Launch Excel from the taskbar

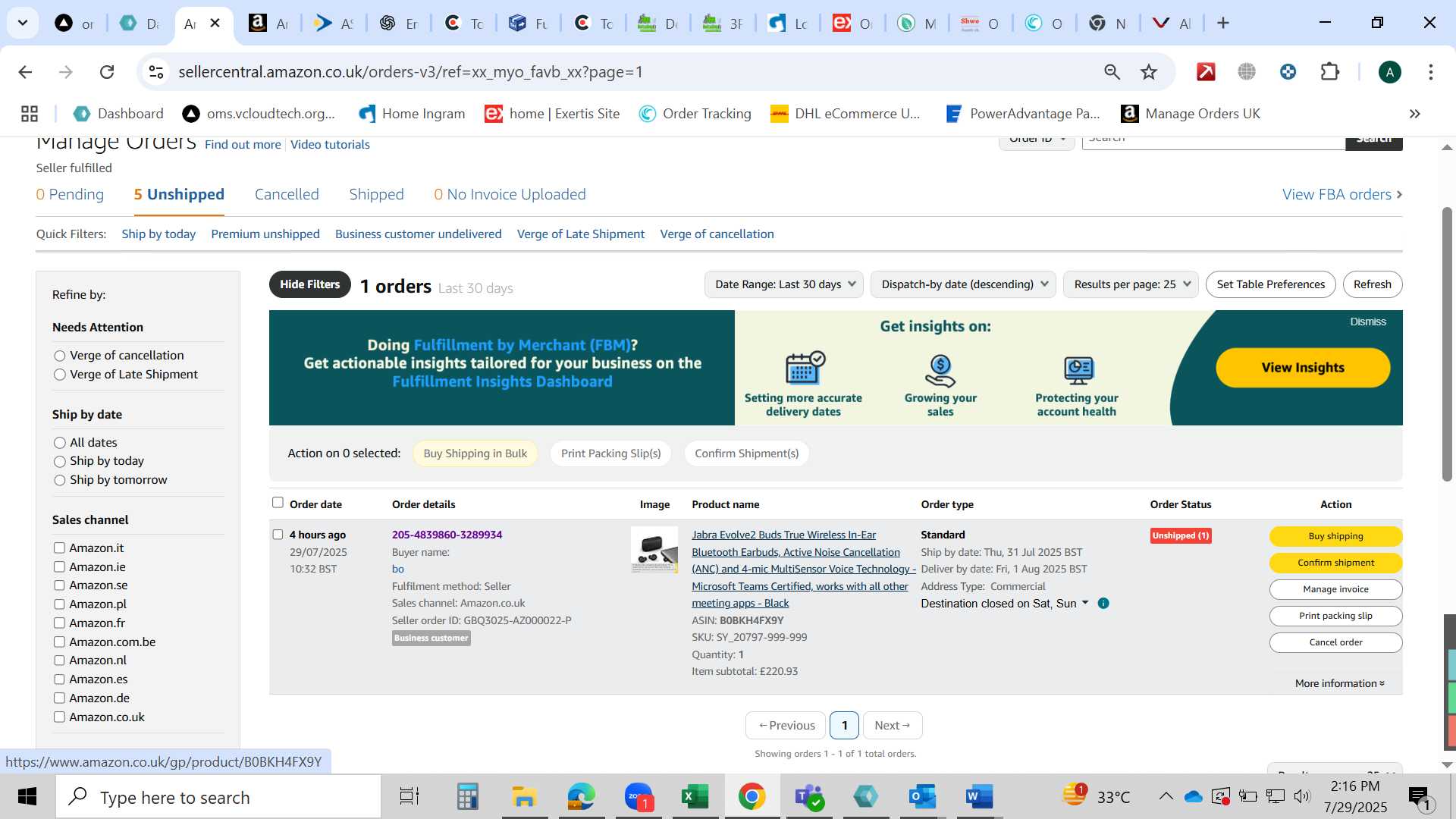[x=695, y=797]
